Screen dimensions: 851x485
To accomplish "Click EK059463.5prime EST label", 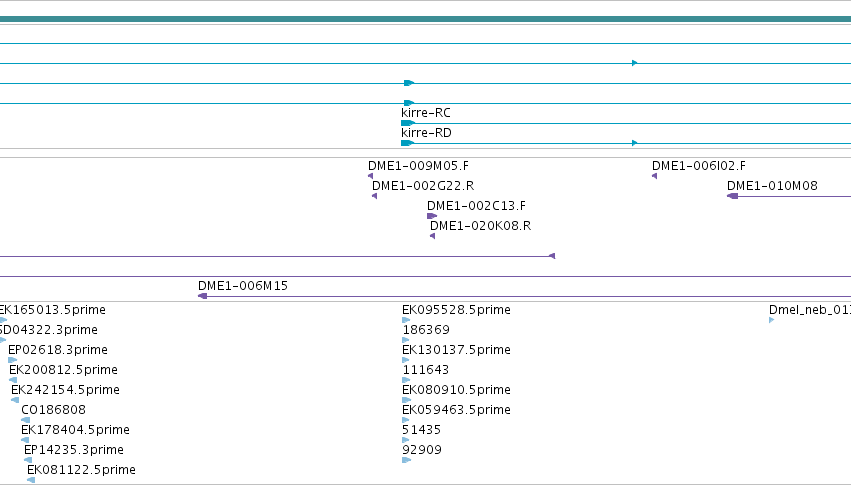I will [x=456, y=410].
